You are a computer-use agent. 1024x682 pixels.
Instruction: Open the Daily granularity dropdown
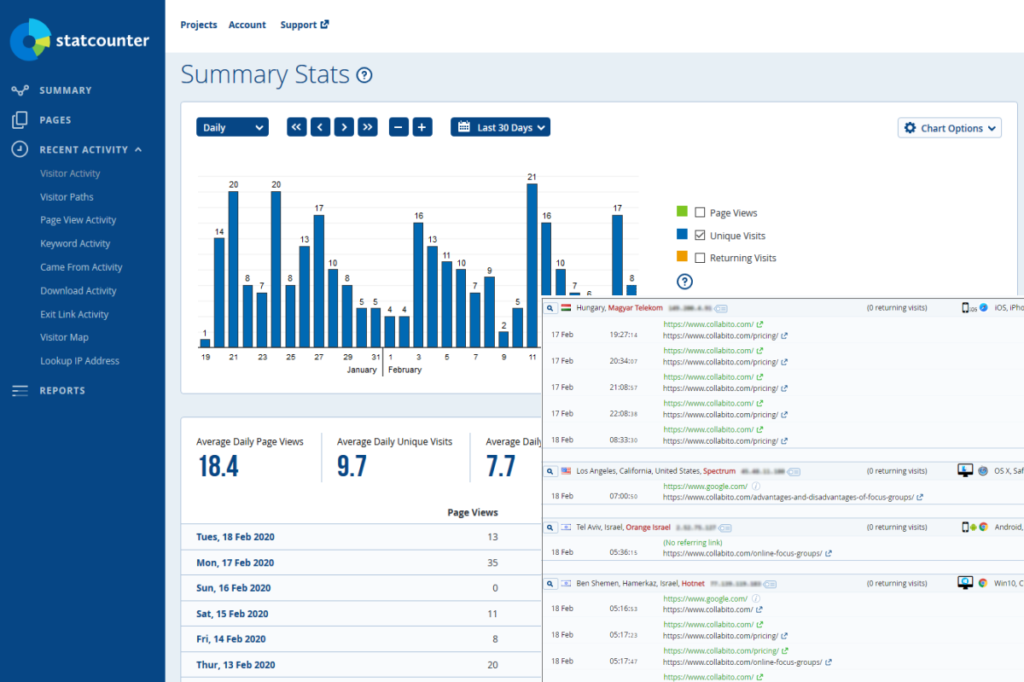tap(232, 127)
